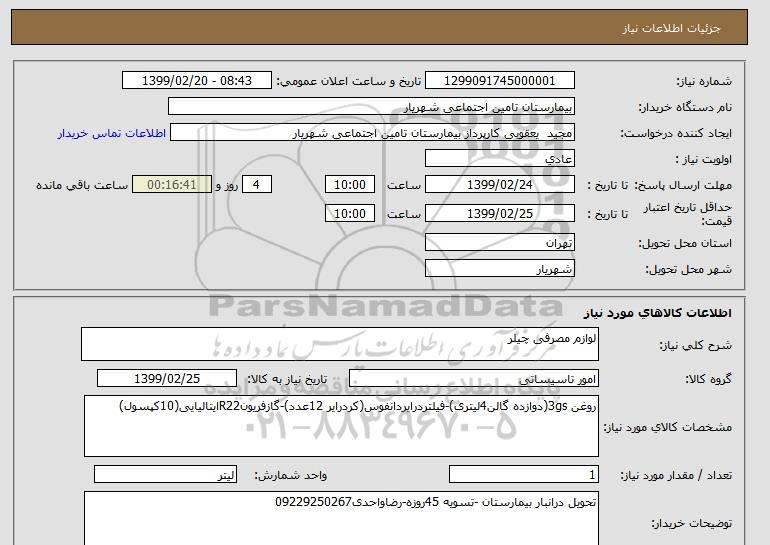Screen dimensions: 770x545
Task: Open the buyer contact information link
Action: click(x=111, y=133)
